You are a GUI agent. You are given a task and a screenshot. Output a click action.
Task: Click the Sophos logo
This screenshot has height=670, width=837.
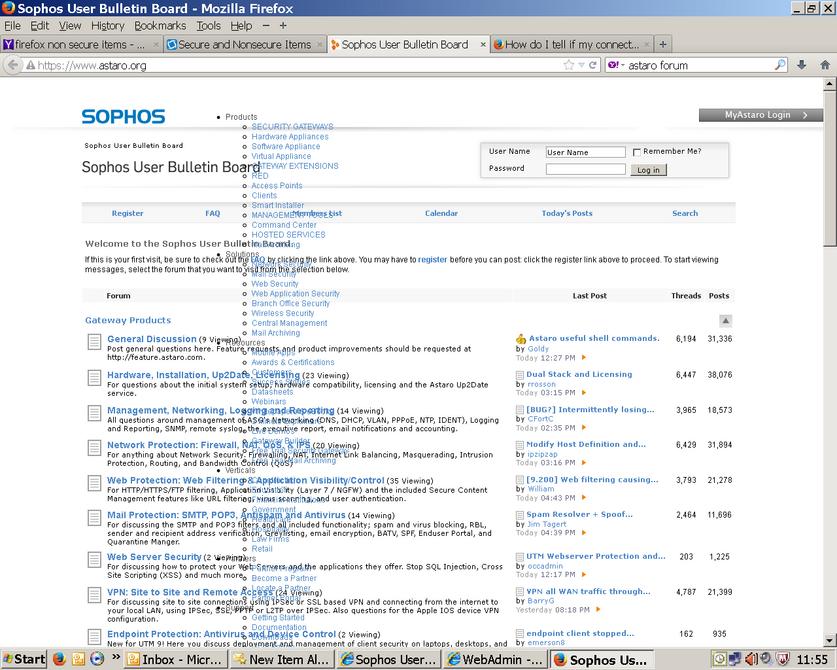[x=123, y=116]
